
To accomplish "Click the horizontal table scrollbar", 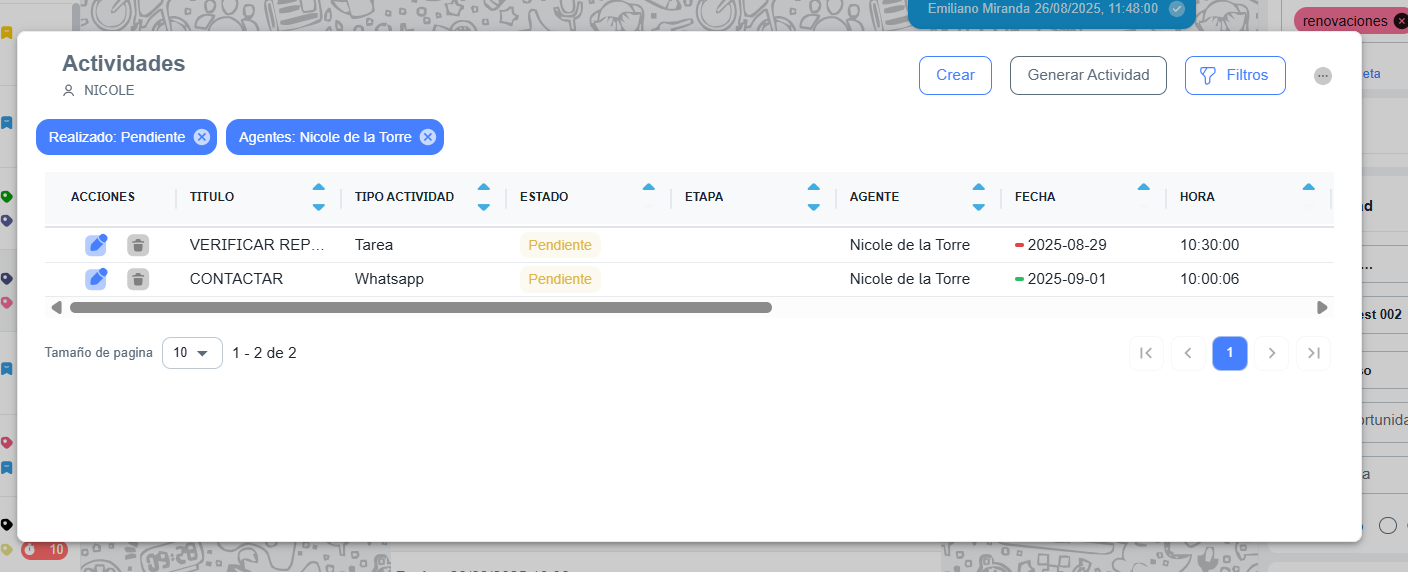I will [x=420, y=308].
